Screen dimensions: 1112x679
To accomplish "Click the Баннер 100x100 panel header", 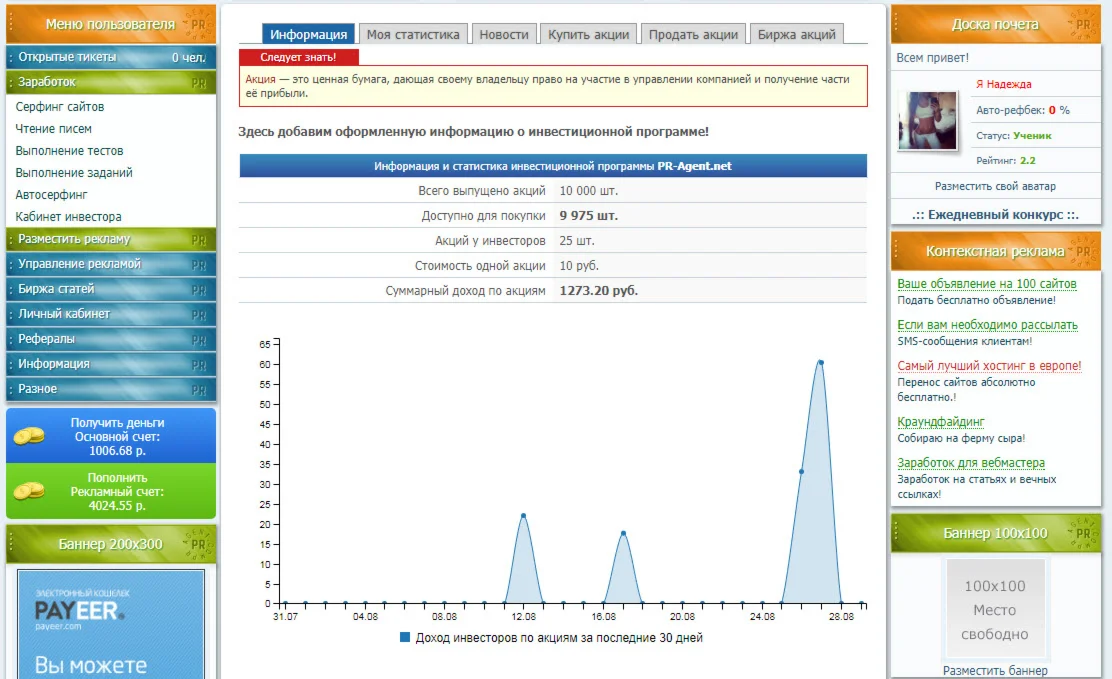I will click(x=995, y=534).
